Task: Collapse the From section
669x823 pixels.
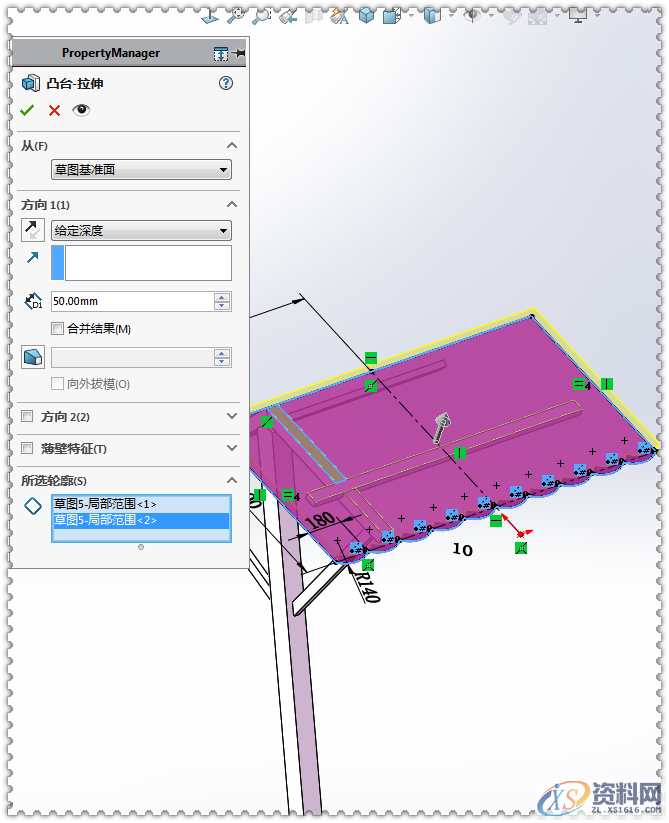Action: click(232, 145)
